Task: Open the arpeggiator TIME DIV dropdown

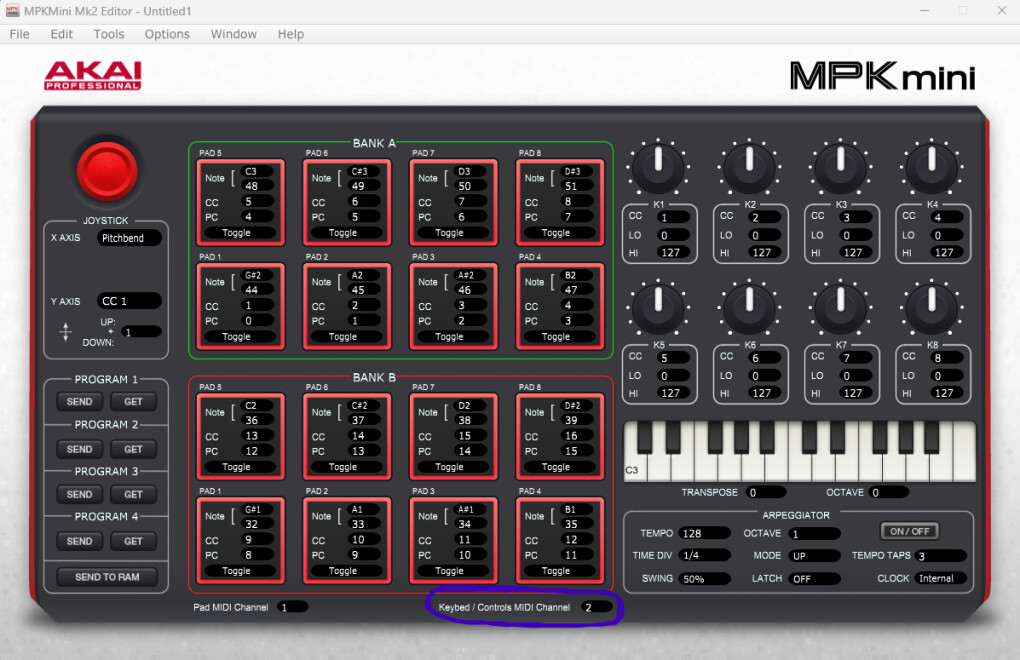Action: tap(704, 555)
